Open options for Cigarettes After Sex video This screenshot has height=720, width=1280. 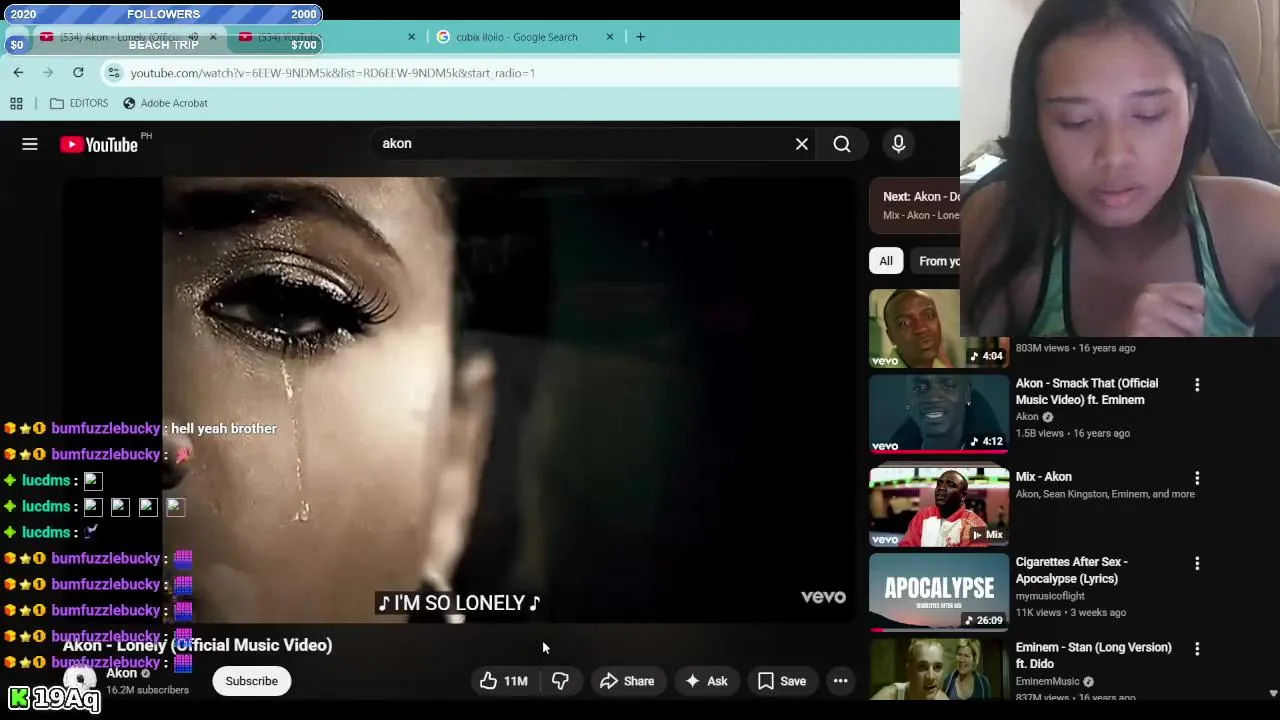pyautogui.click(x=1197, y=564)
